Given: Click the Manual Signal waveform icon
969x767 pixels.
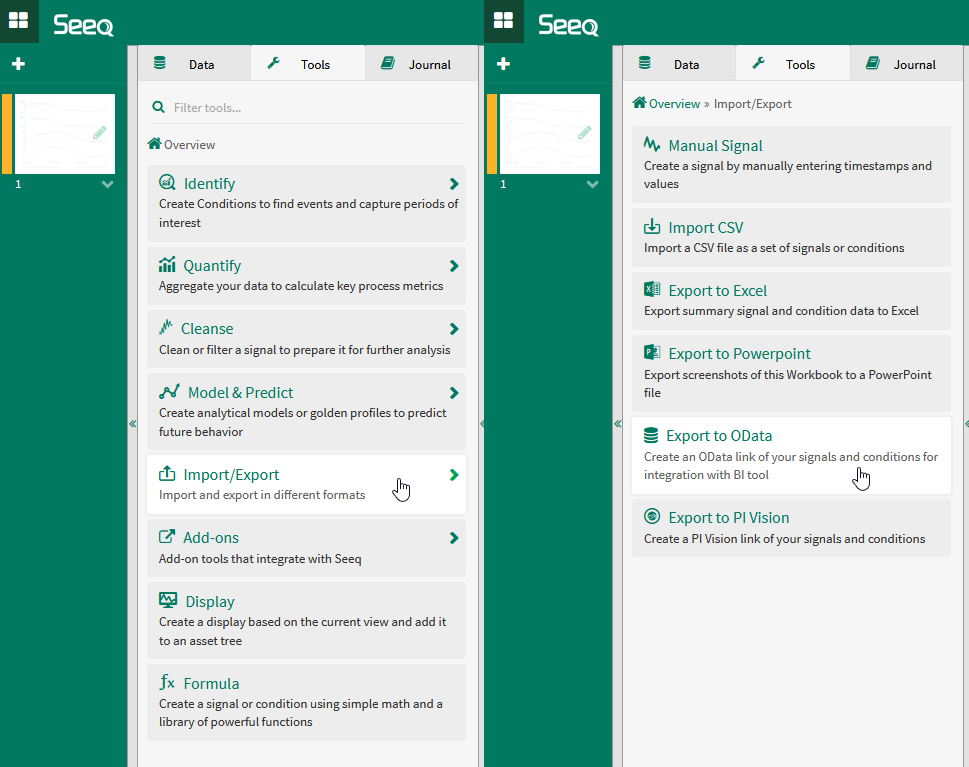Looking at the screenshot, I should [652, 145].
